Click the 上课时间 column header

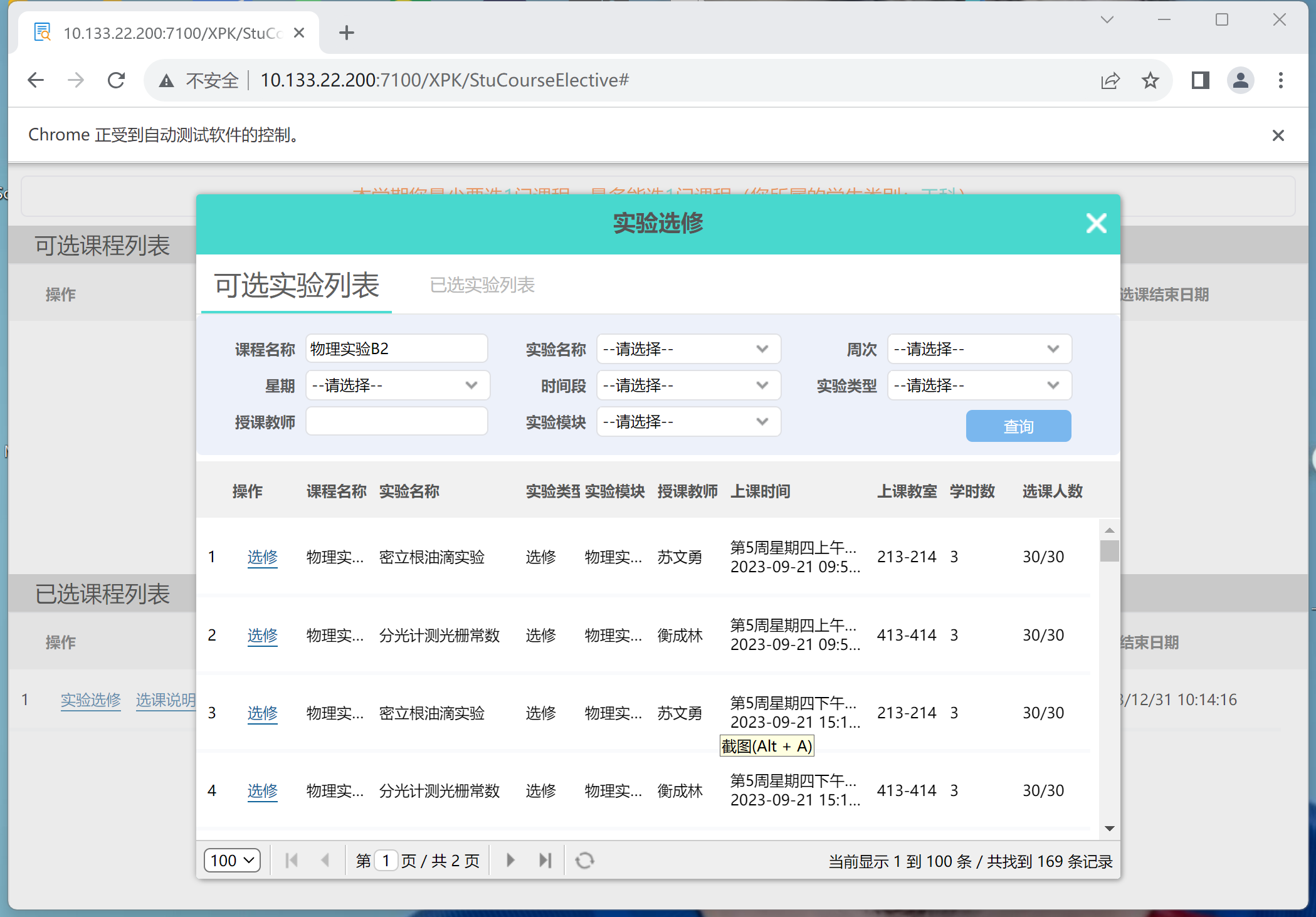(x=760, y=491)
